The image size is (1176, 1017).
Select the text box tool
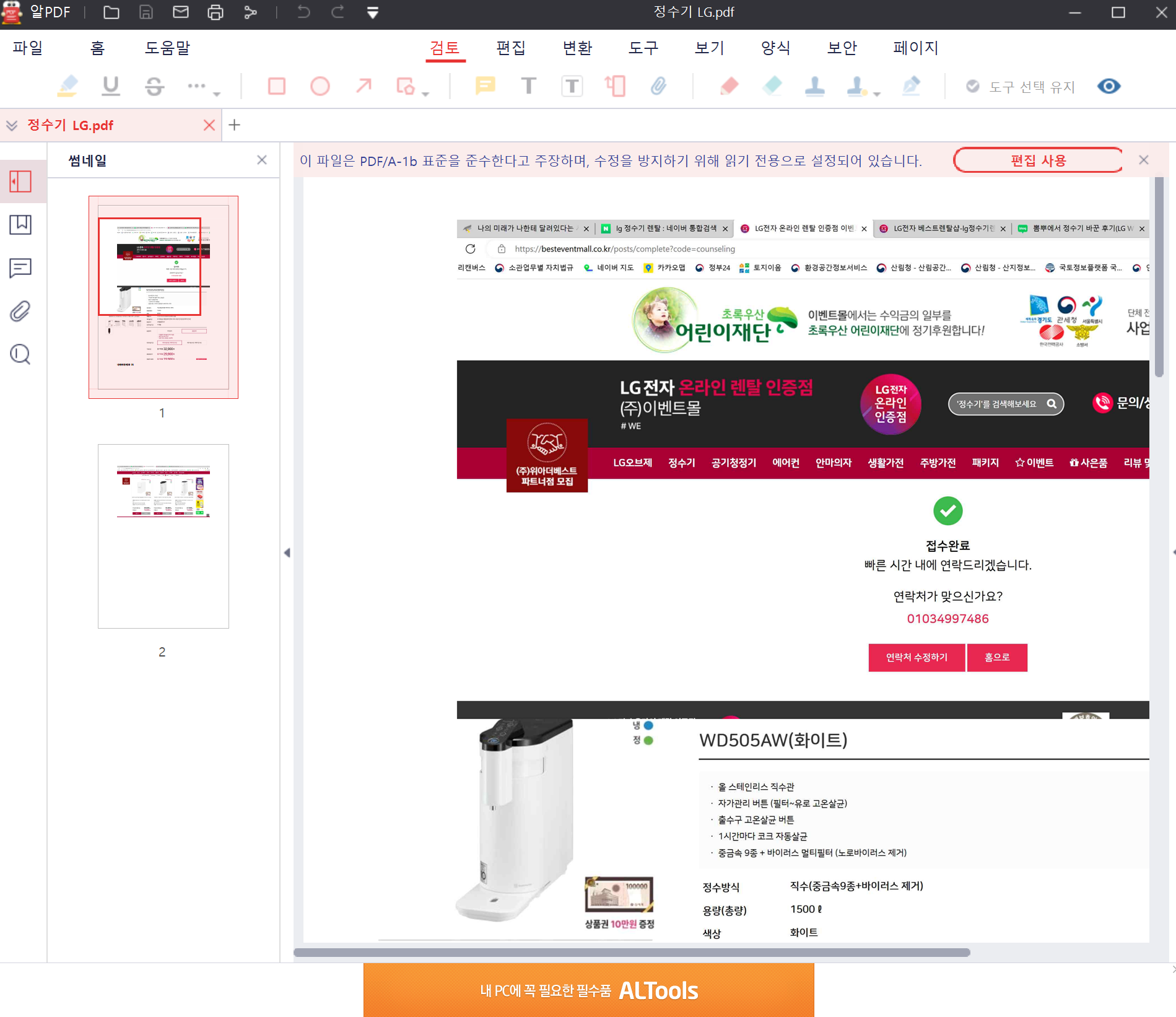pyautogui.click(x=572, y=86)
